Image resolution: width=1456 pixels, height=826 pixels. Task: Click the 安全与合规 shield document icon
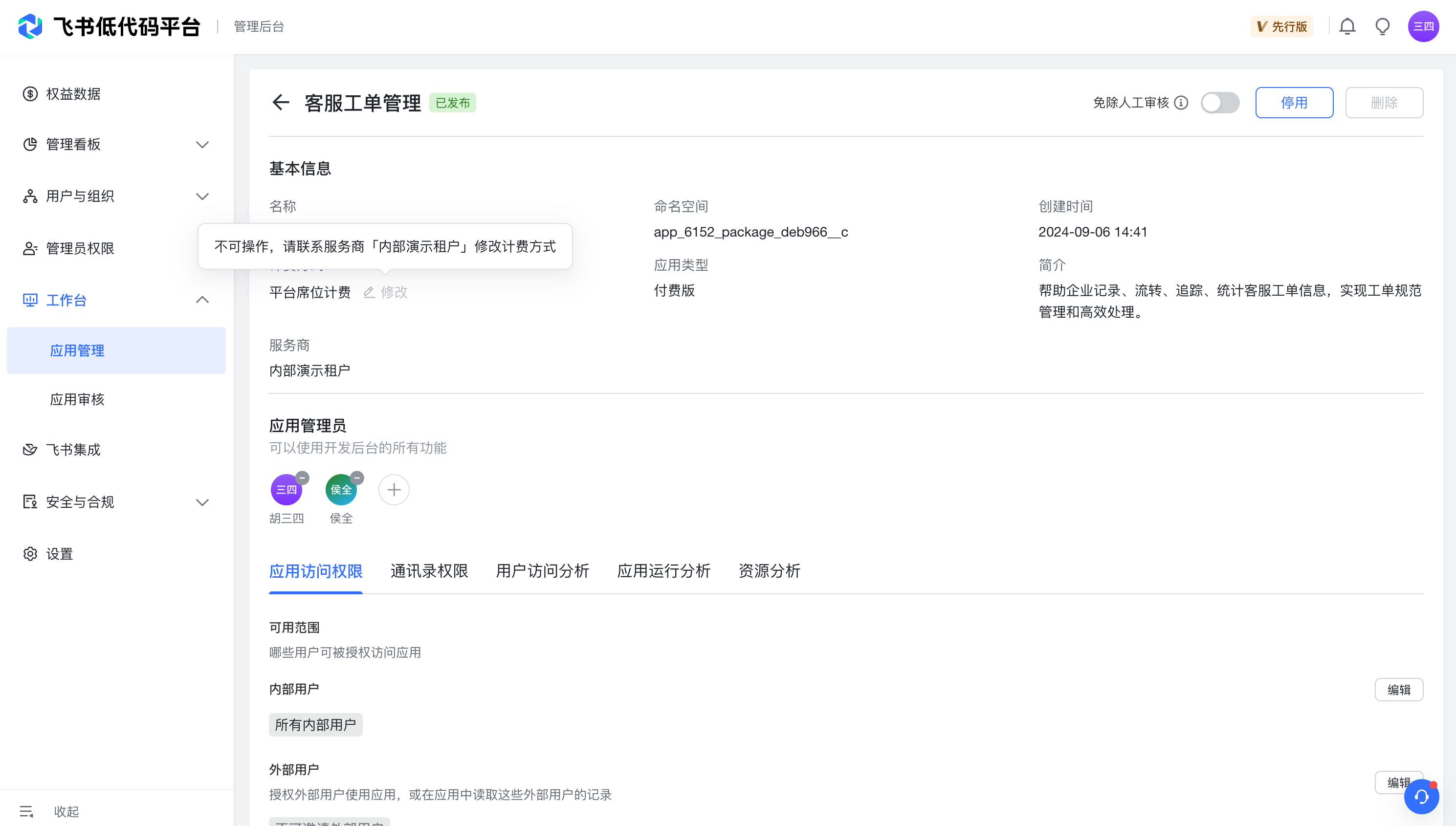(x=30, y=501)
